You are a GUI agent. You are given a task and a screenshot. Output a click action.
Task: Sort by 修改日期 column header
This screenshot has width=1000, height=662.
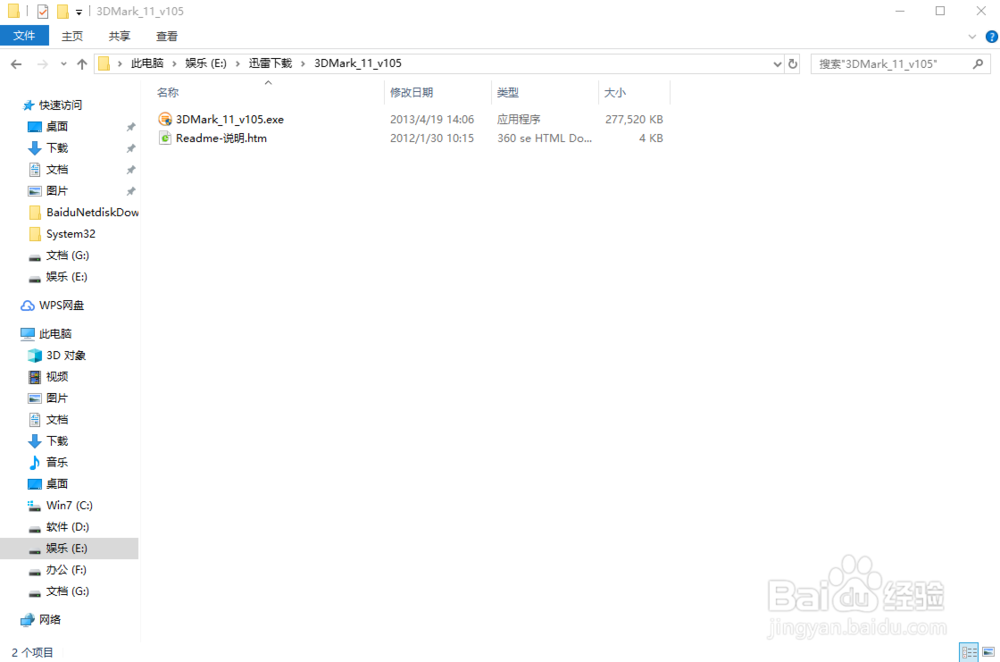pos(412,92)
